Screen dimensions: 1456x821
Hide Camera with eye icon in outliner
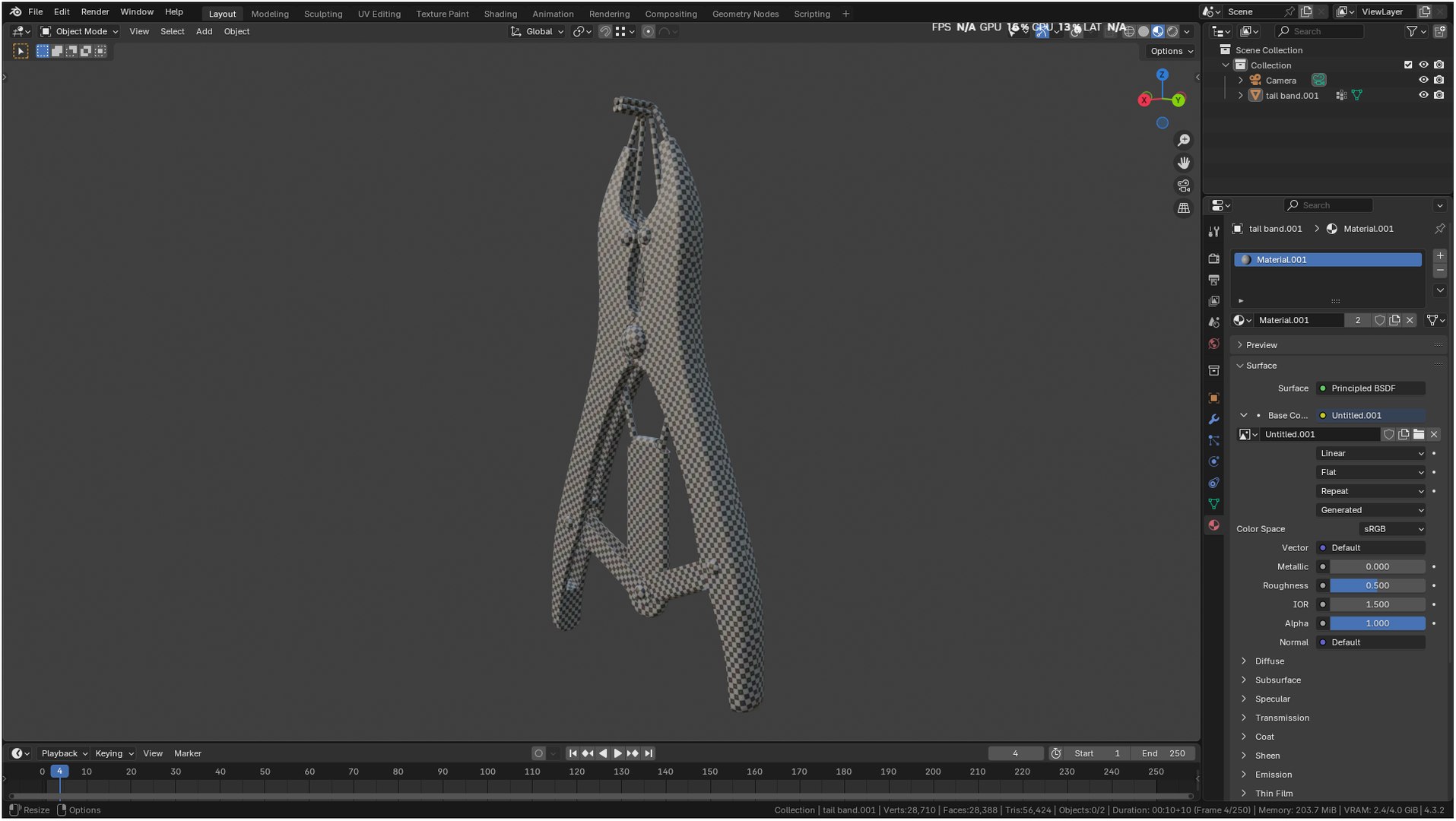point(1423,81)
